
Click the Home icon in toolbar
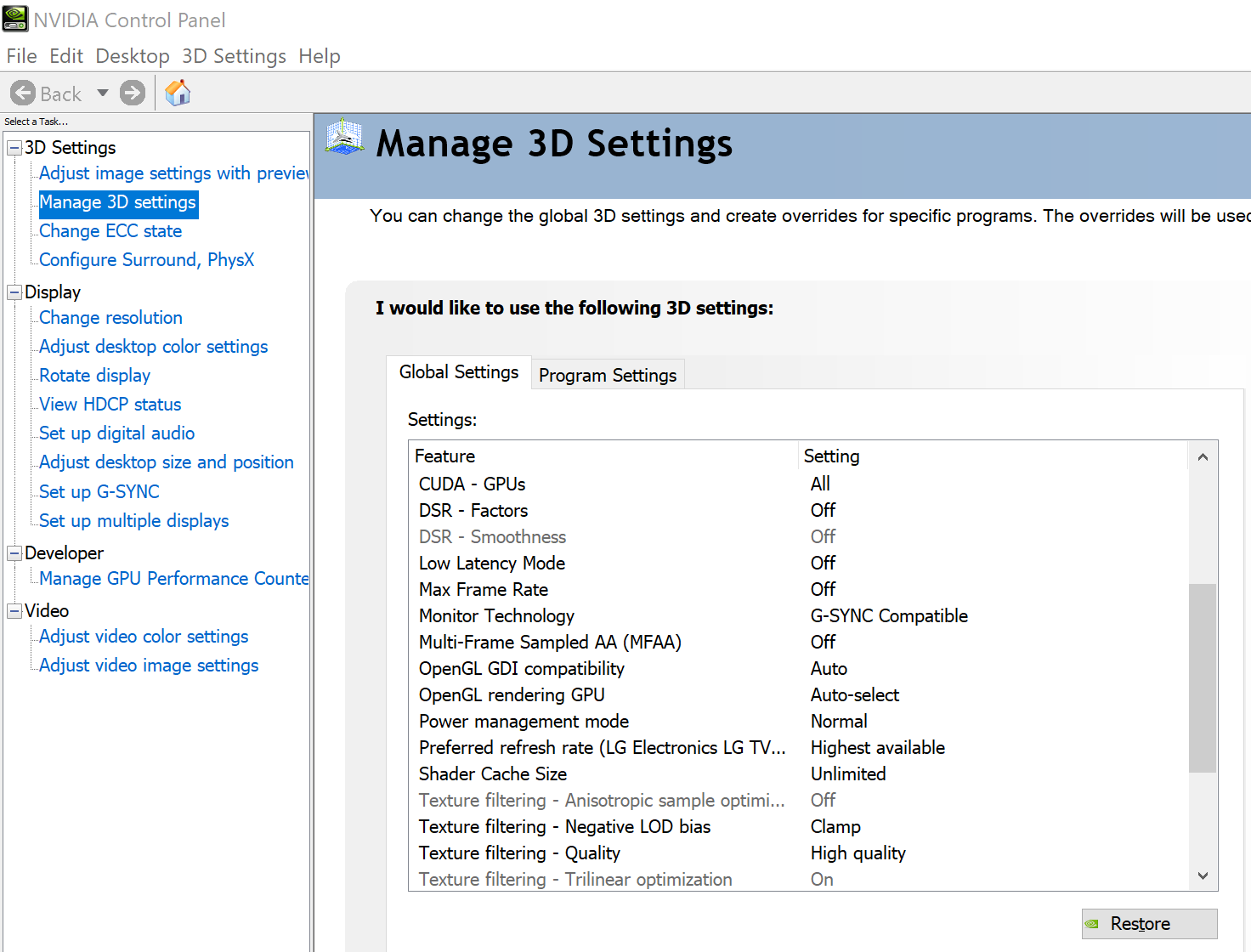[x=178, y=92]
